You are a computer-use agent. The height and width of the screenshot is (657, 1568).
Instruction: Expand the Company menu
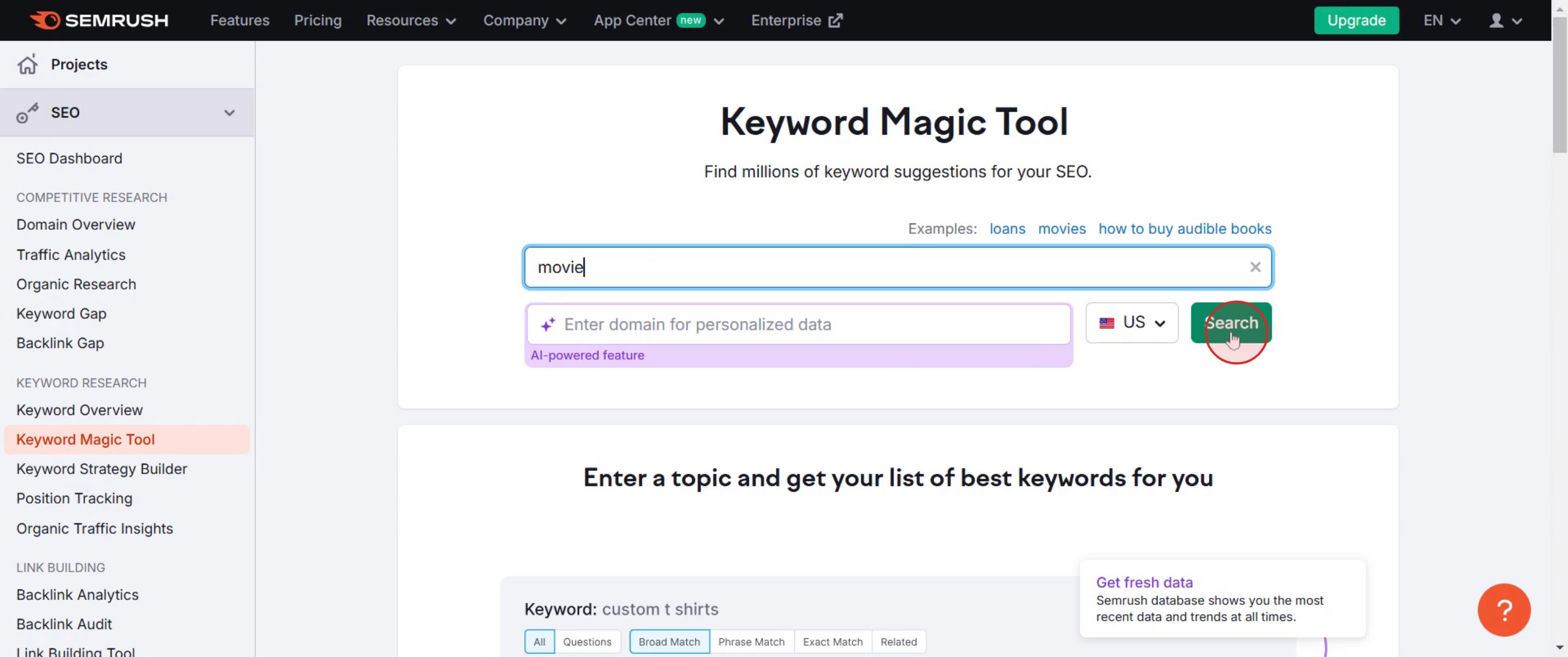[x=525, y=21]
